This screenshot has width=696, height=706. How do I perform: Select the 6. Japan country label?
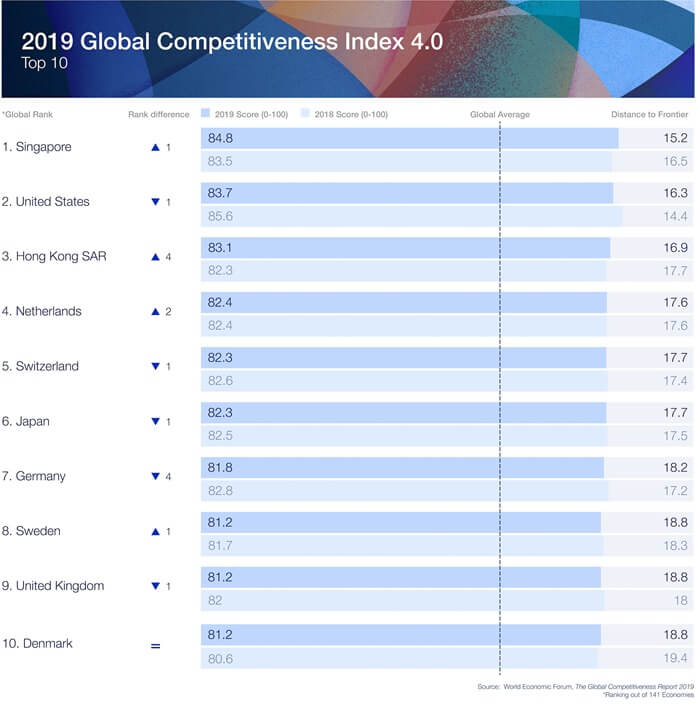(26, 421)
